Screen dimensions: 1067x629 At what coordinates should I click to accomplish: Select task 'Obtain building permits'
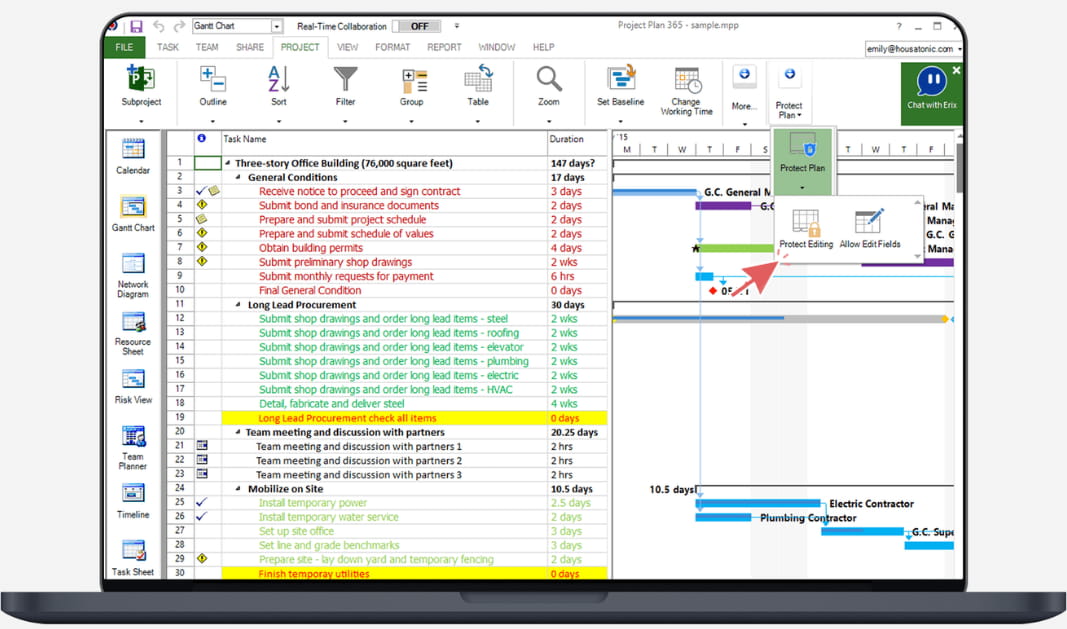311,248
